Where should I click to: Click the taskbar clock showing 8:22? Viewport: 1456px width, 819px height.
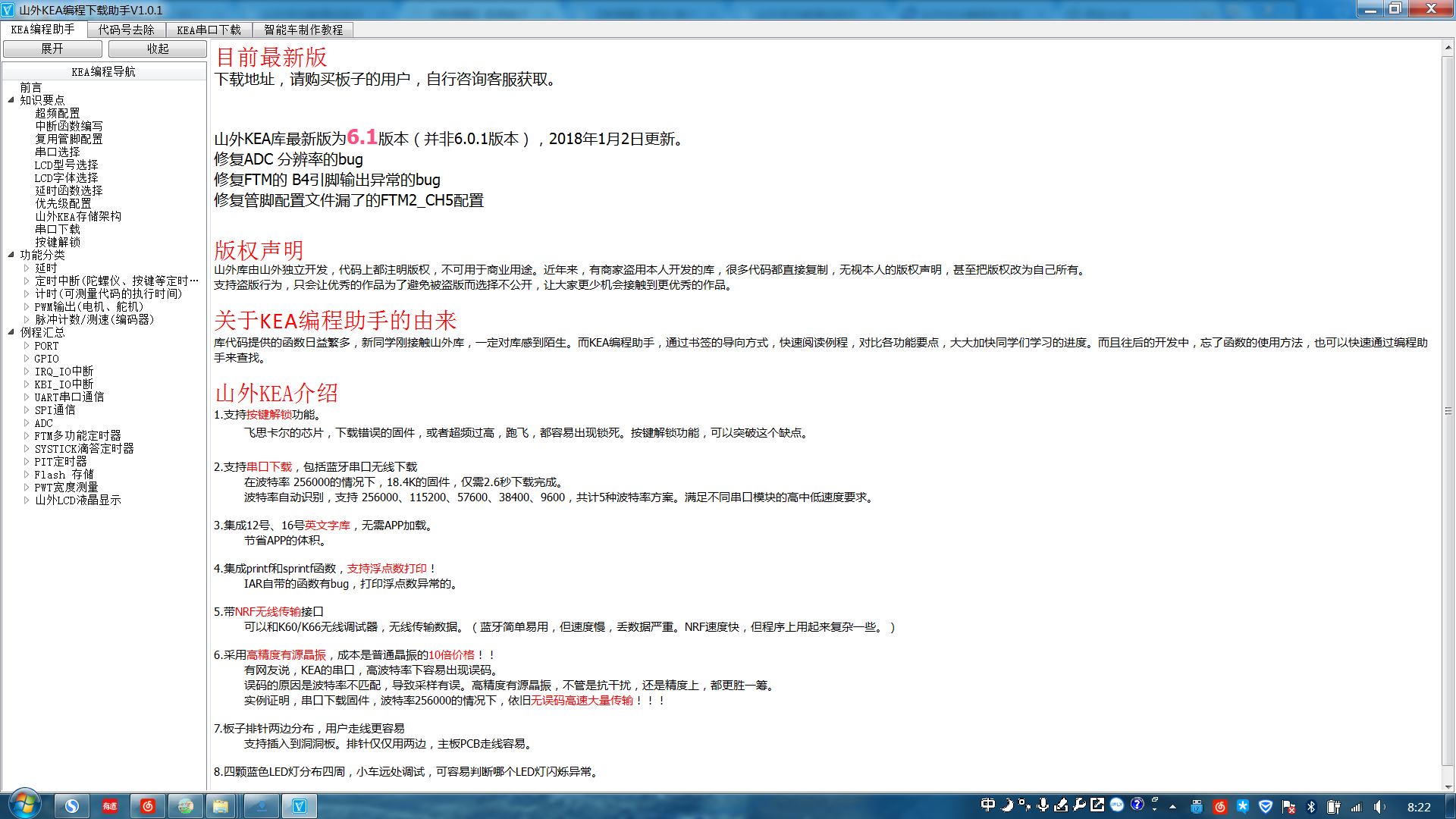[x=1419, y=807]
